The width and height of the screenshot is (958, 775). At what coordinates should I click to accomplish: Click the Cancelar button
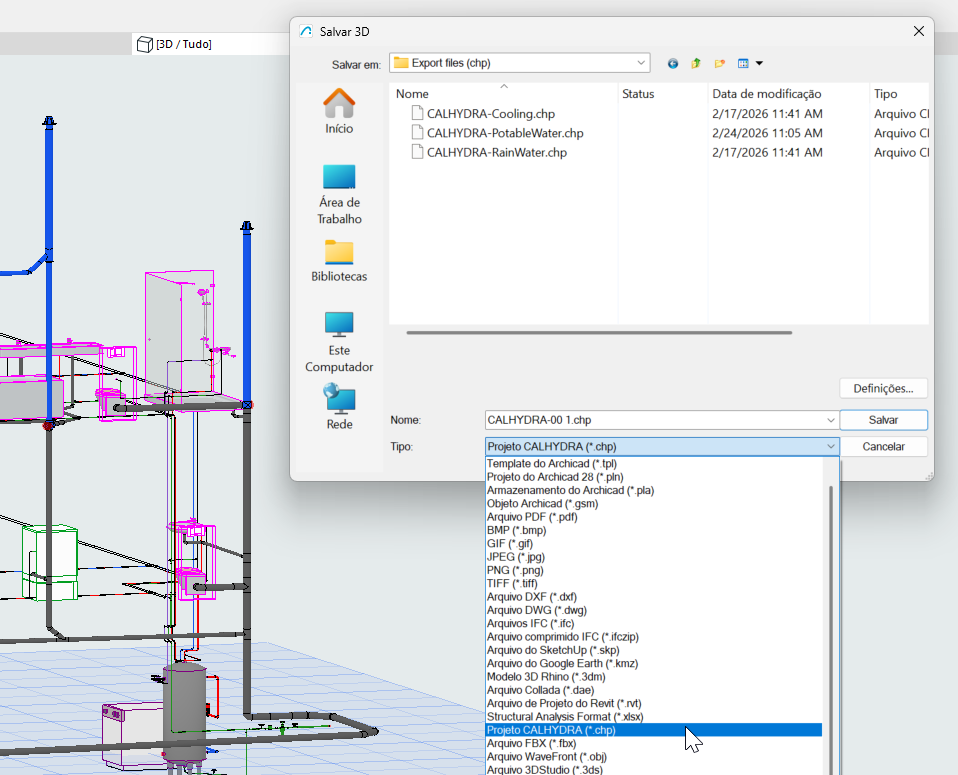(x=883, y=447)
